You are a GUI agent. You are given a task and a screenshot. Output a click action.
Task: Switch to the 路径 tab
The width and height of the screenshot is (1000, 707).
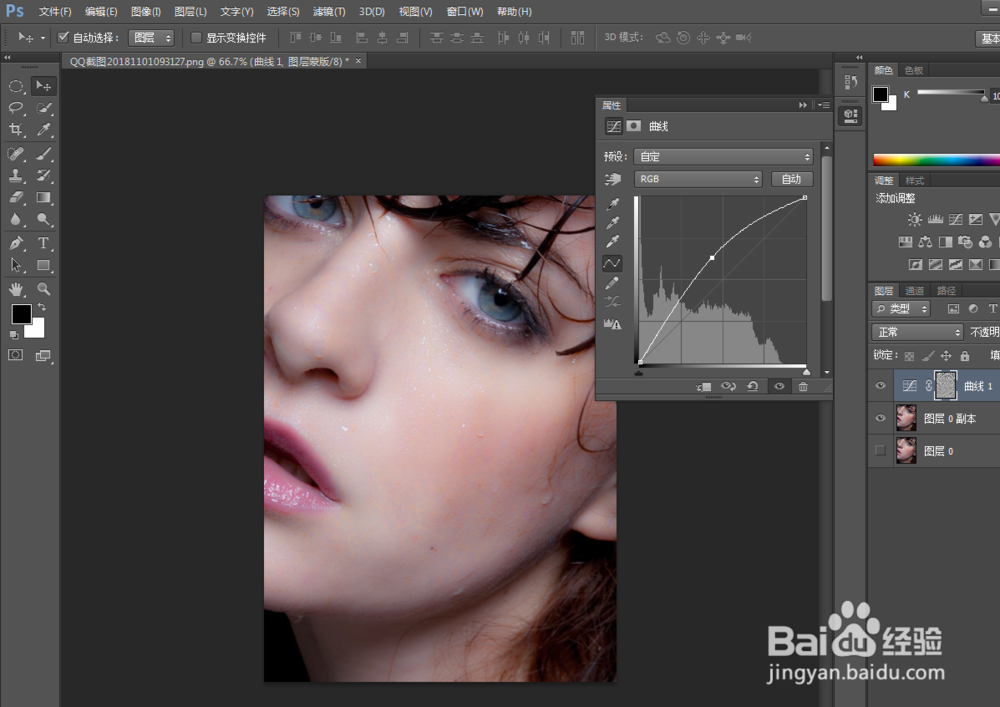946,291
